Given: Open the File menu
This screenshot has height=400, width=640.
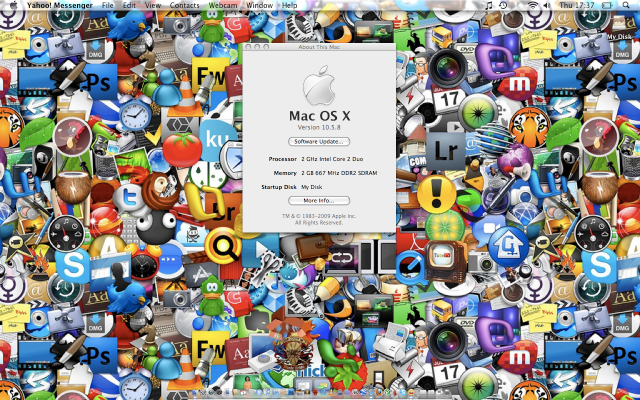Looking at the screenshot, I should 107,5.
